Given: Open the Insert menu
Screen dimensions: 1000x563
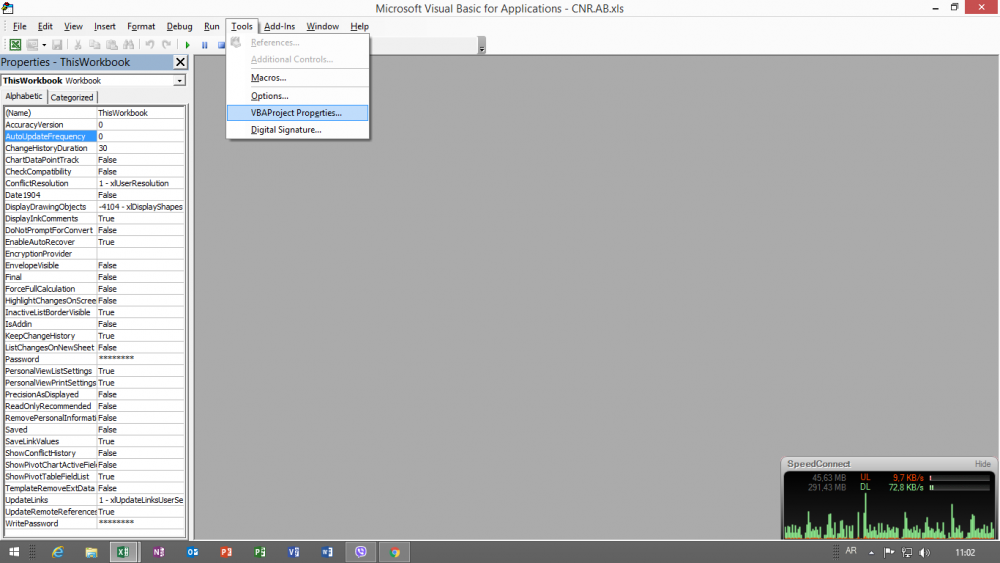Looking at the screenshot, I should (x=105, y=26).
